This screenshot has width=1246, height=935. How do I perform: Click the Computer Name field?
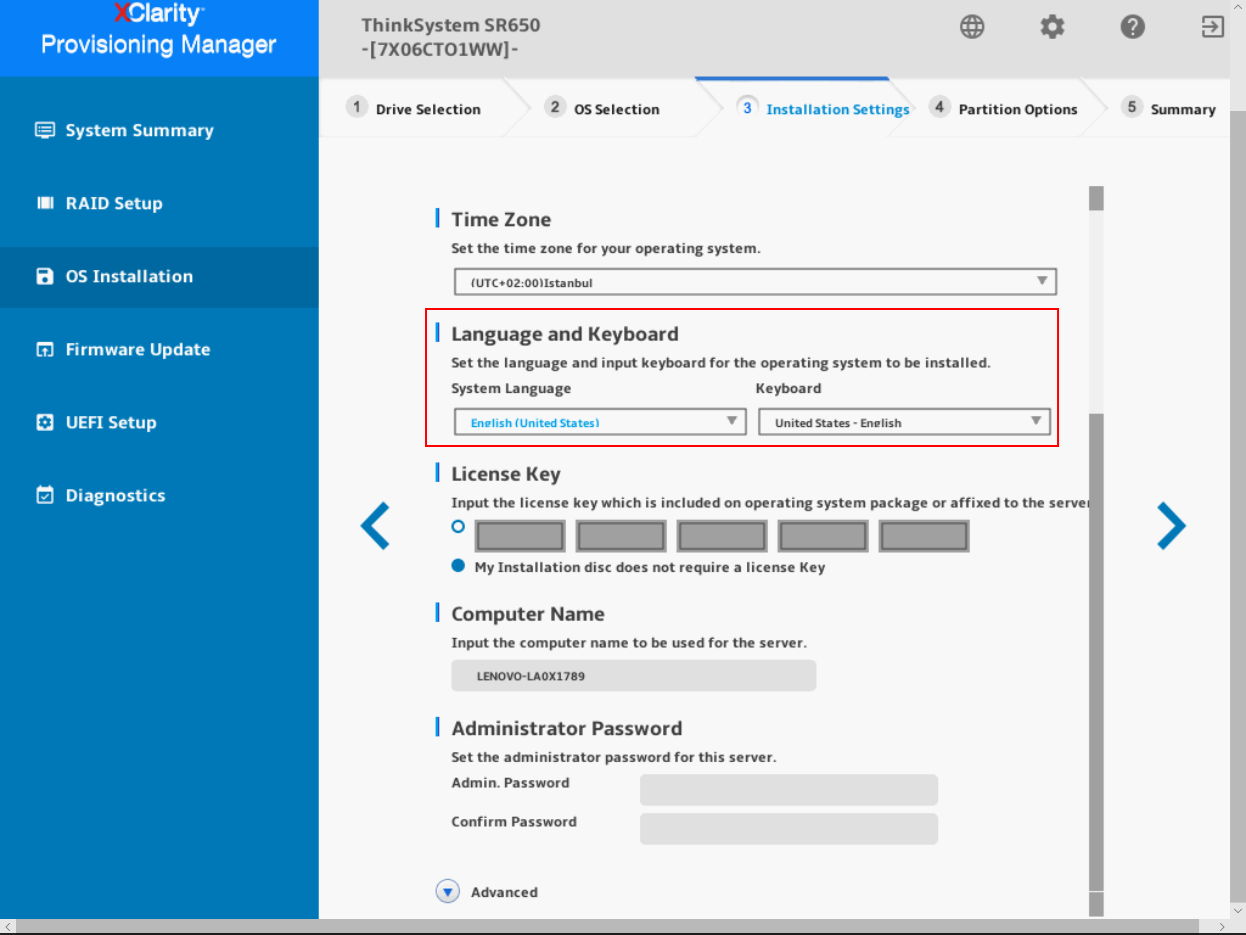[x=634, y=676]
